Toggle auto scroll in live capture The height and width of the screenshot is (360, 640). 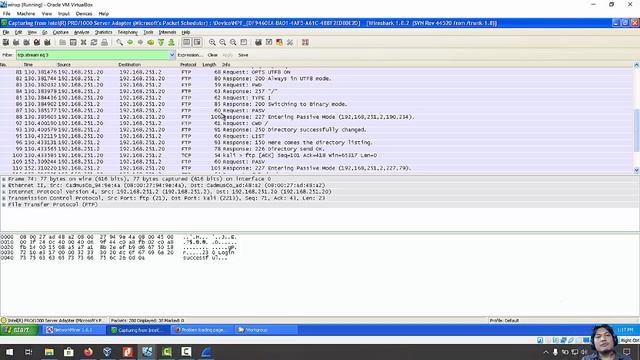(x=197, y=42)
